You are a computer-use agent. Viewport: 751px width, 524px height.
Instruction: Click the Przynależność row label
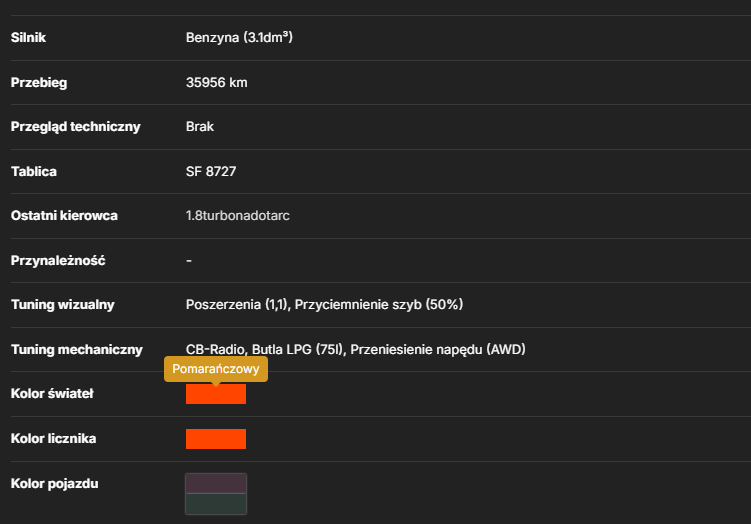pos(58,261)
